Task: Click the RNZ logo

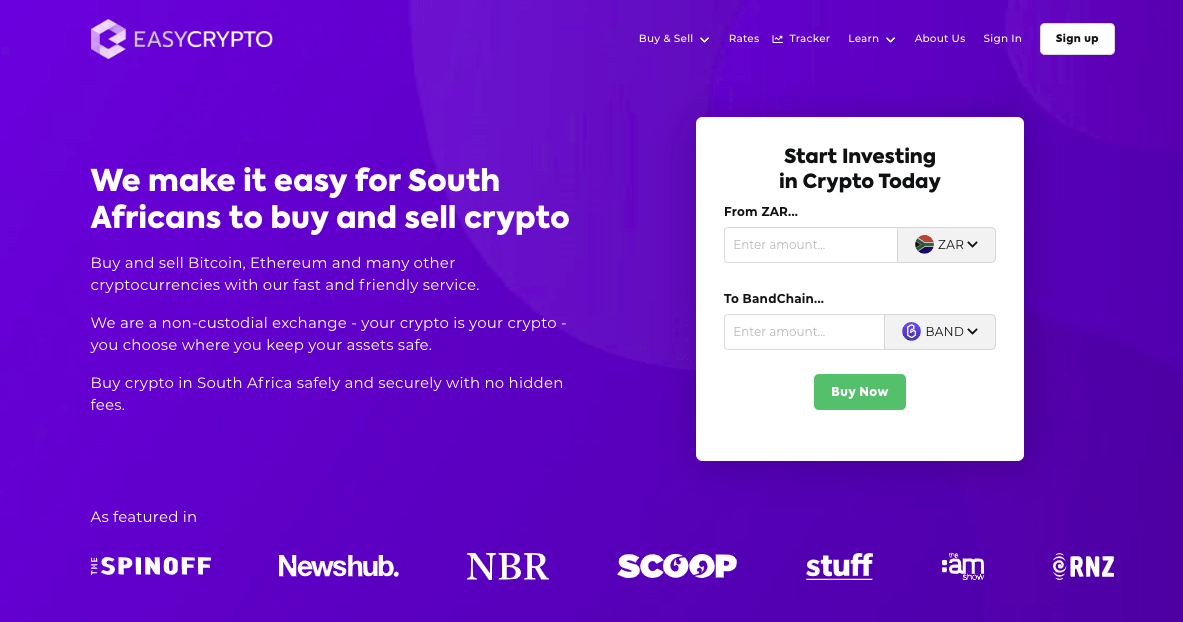Action: click(x=1082, y=565)
